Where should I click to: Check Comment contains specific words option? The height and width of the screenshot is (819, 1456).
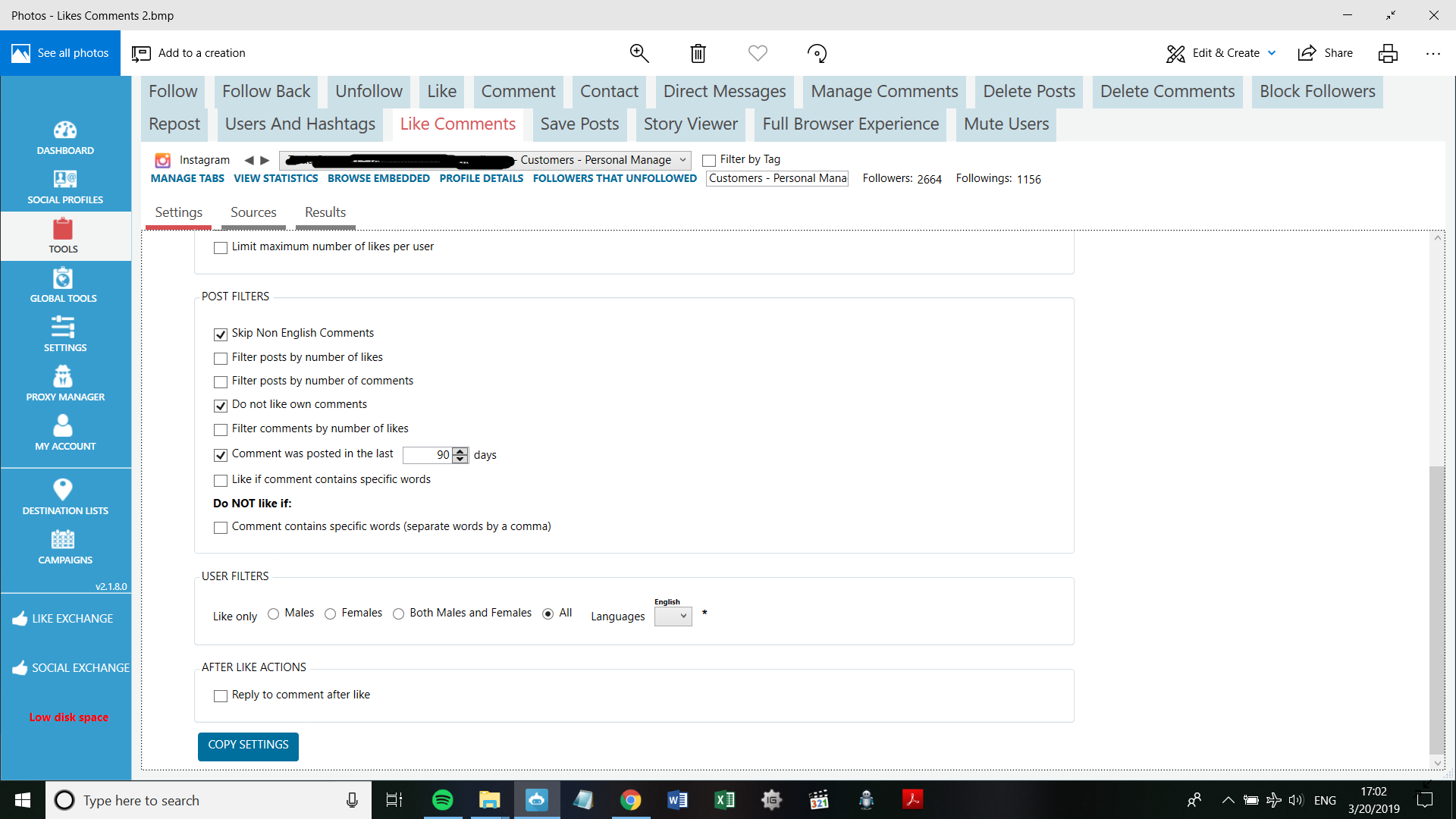[x=221, y=528]
